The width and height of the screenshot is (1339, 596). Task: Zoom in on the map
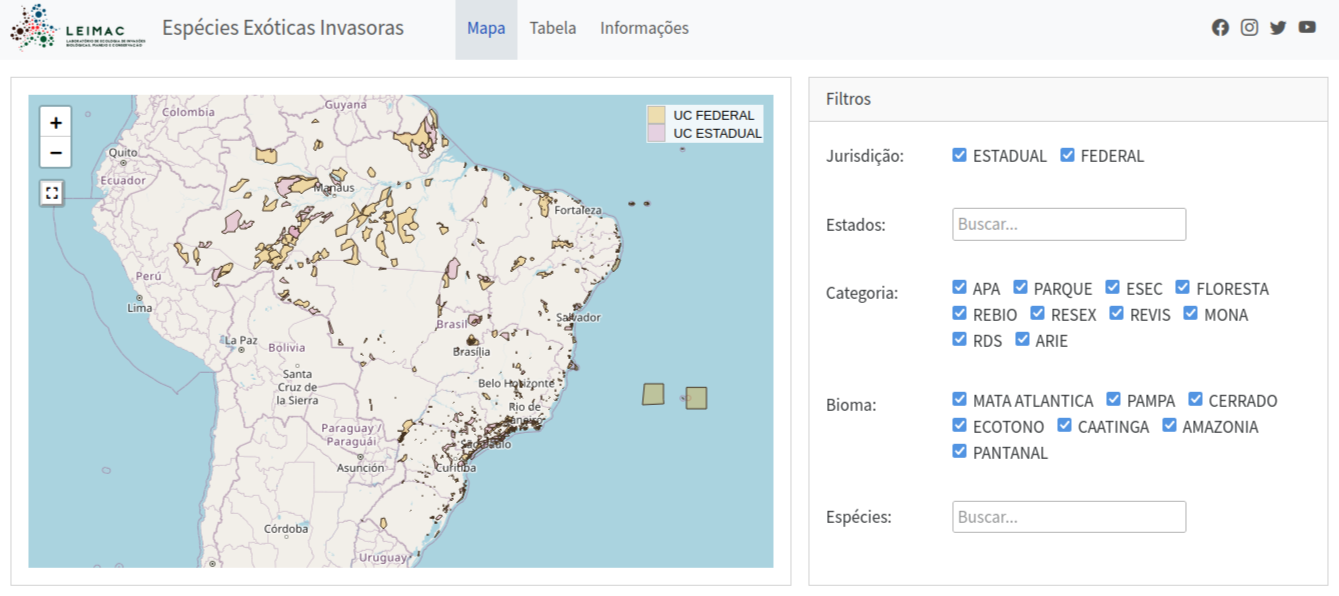(56, 123)
